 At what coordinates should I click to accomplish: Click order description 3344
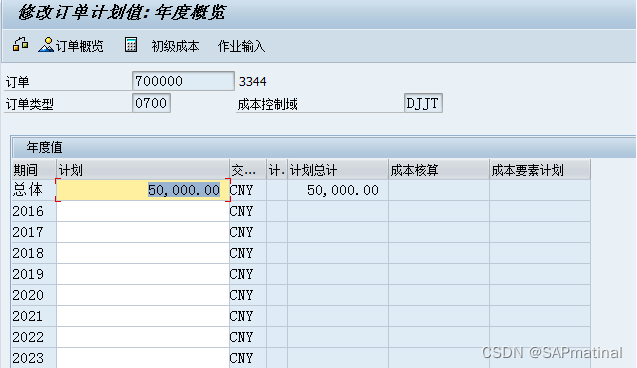click(x=252, y=82)
